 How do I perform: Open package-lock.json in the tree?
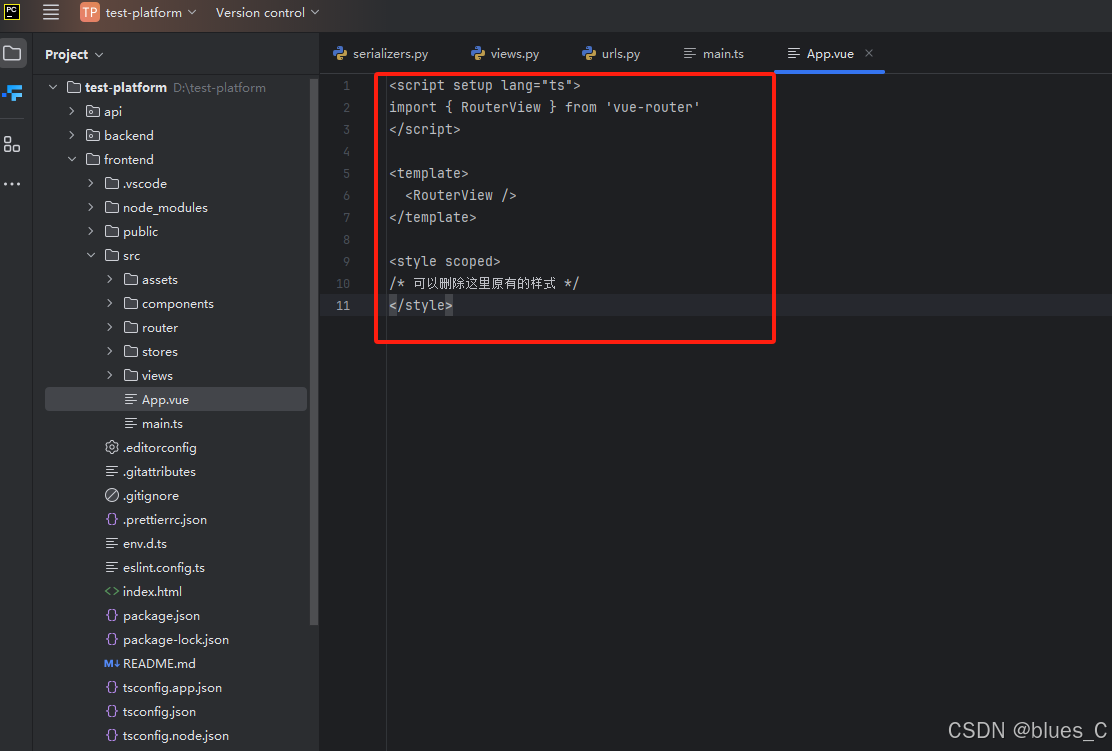[x=176, y=640]
